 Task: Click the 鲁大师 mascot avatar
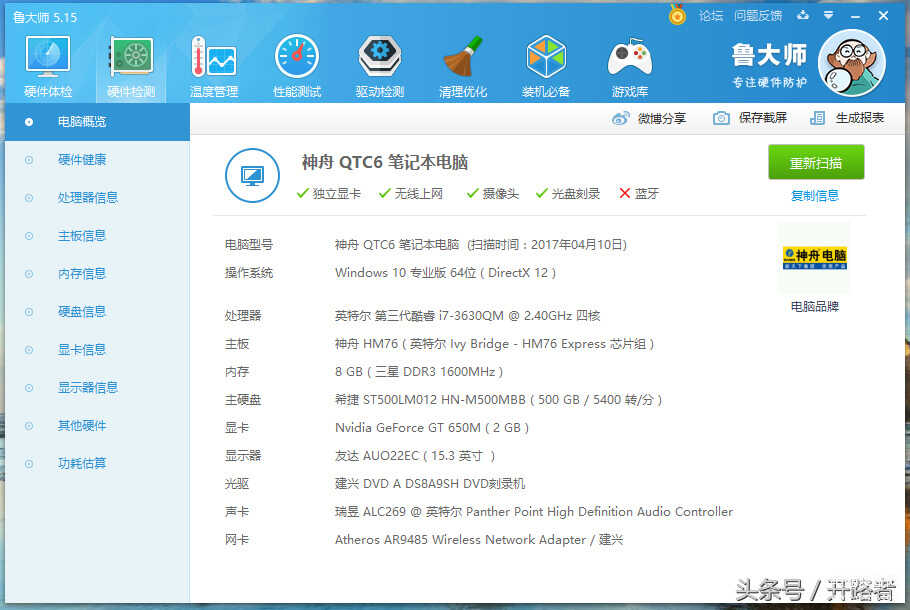coord(851,63)
